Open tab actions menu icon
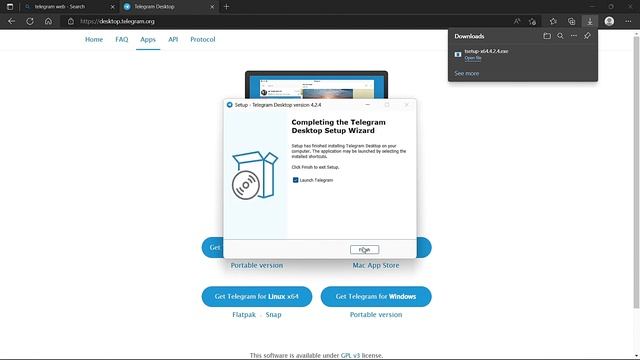Viewport: 640px width, 360px height. tap(10, 7)
